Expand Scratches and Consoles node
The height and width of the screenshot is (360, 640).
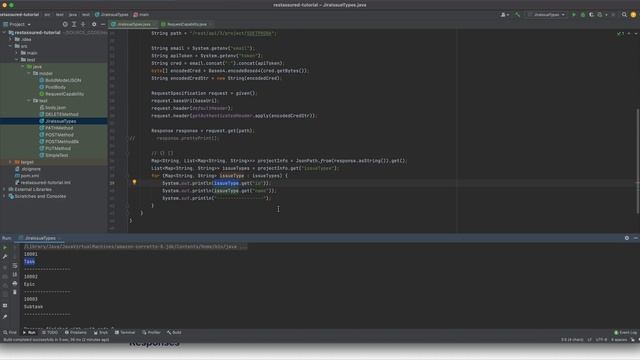click(x=4, y=196)
